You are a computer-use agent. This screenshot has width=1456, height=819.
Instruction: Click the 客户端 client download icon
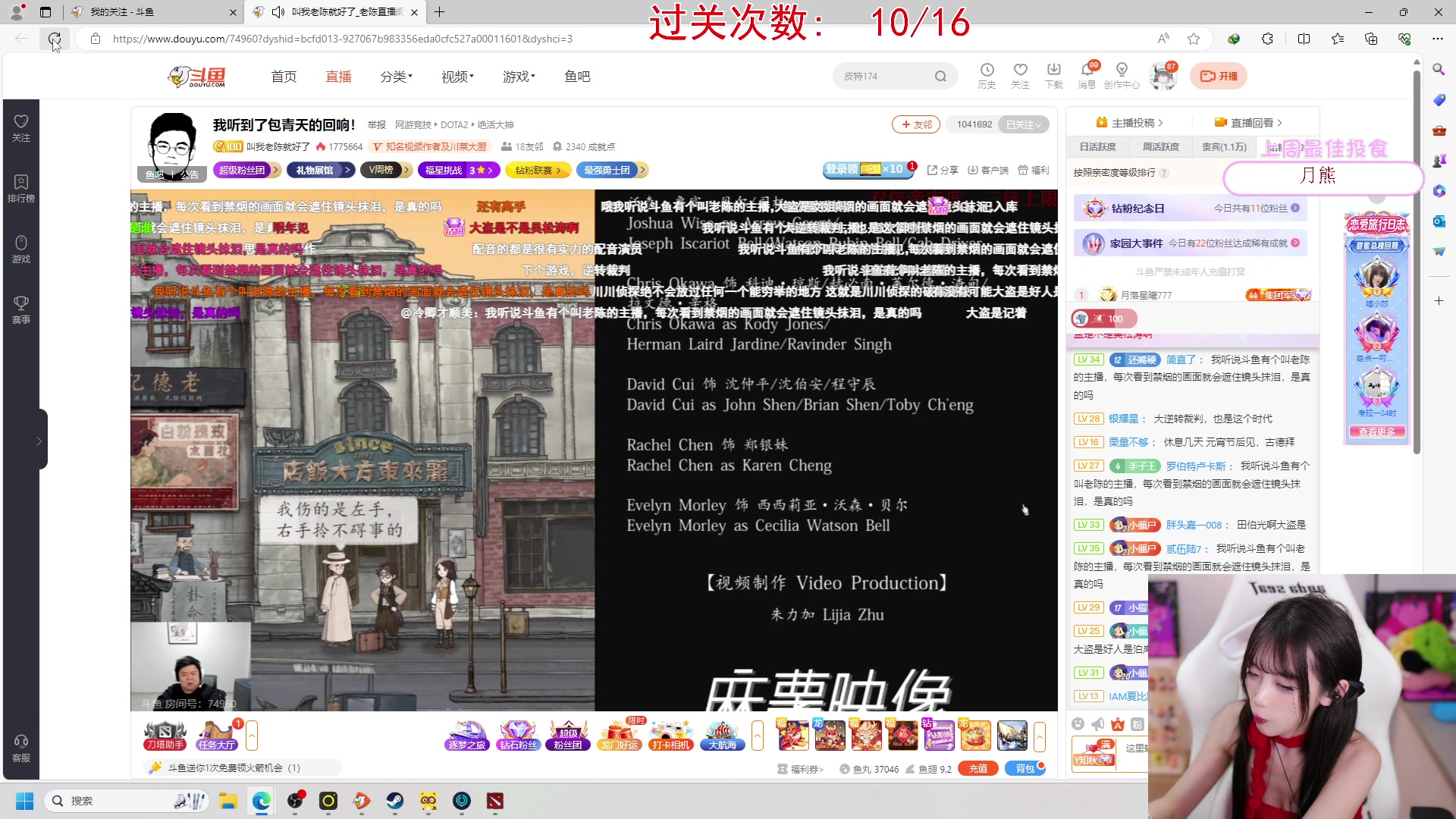click(x=987, y=170)
